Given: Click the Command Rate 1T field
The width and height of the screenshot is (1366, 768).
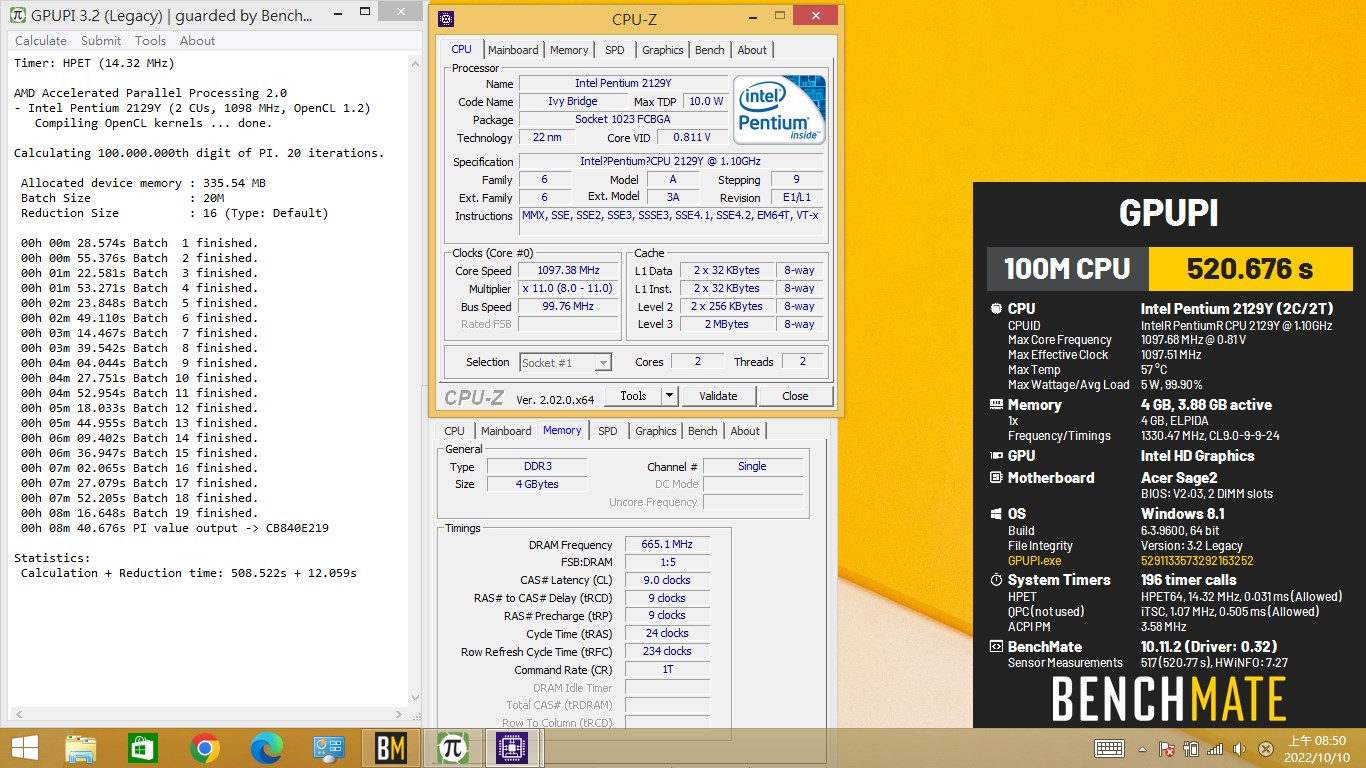Looking at the screenshot, I should pyautogui.click(x=667, y=670).
